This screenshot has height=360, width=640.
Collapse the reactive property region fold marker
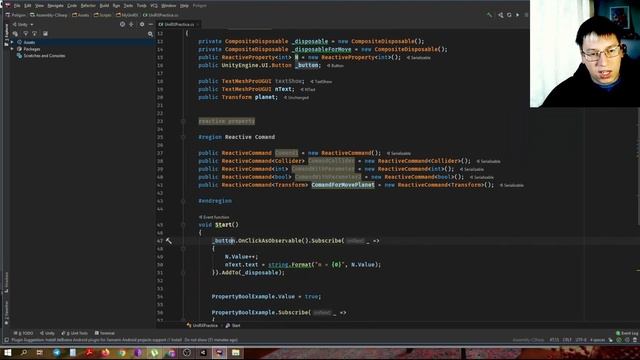click(183, 121)
